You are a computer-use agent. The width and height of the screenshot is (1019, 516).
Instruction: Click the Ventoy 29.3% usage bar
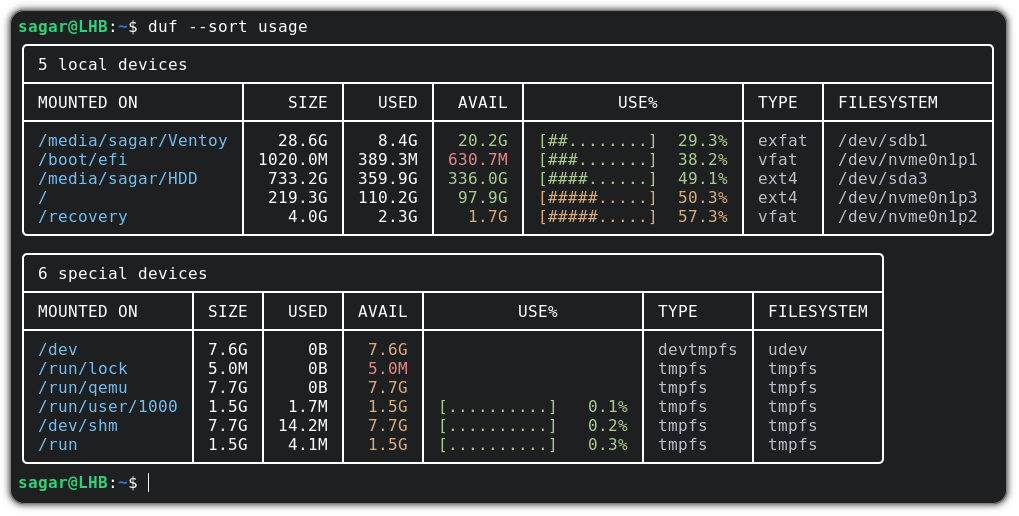coord(597,141)
